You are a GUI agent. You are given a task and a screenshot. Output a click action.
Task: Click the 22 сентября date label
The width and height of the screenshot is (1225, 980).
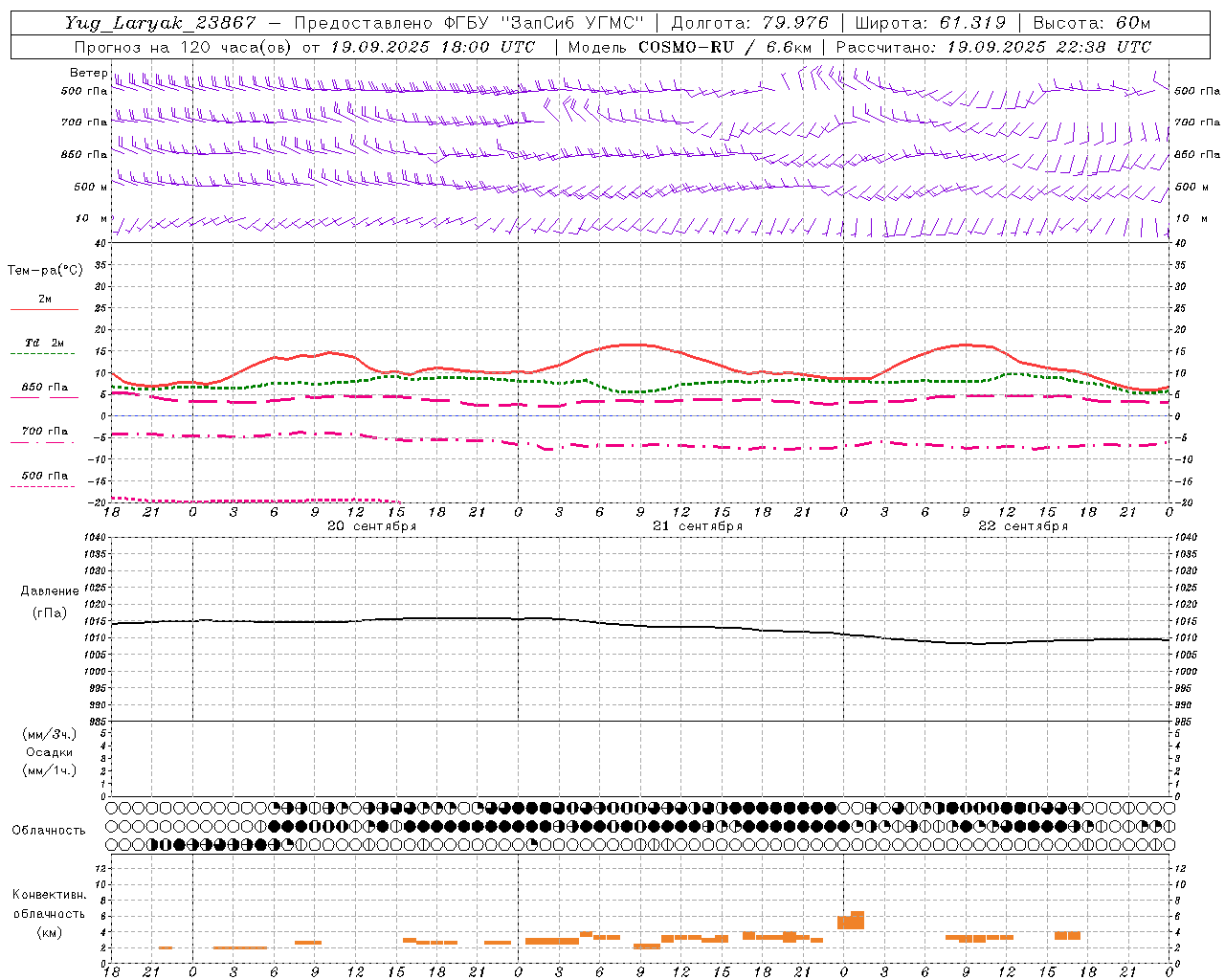(1022, 526)
